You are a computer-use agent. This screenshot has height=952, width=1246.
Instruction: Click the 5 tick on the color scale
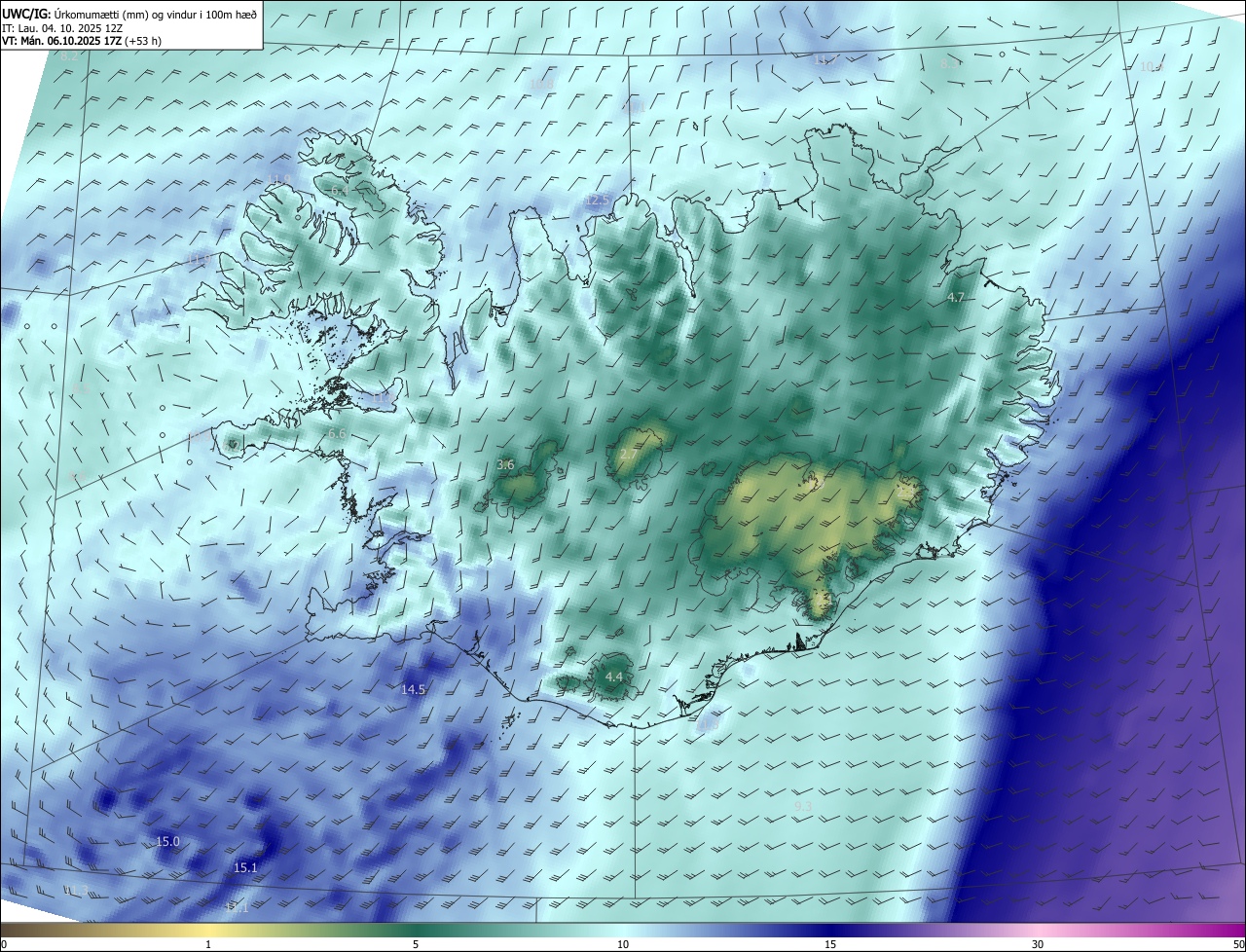point(416,944)
